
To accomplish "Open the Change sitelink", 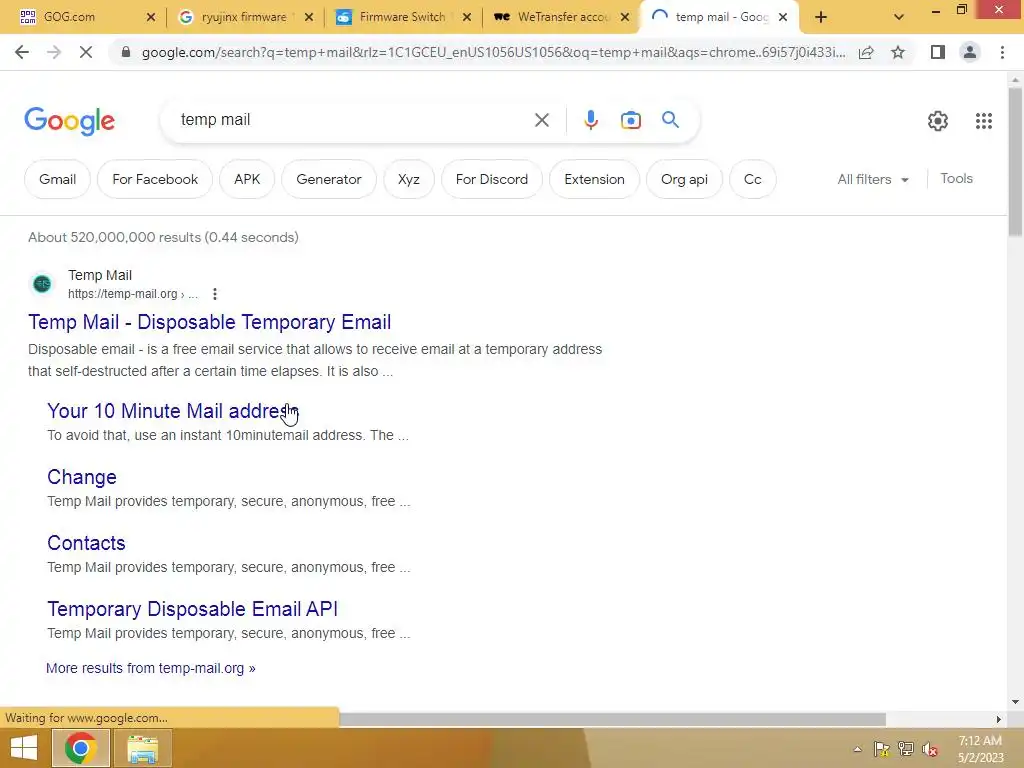I will (x=82, y=477).
